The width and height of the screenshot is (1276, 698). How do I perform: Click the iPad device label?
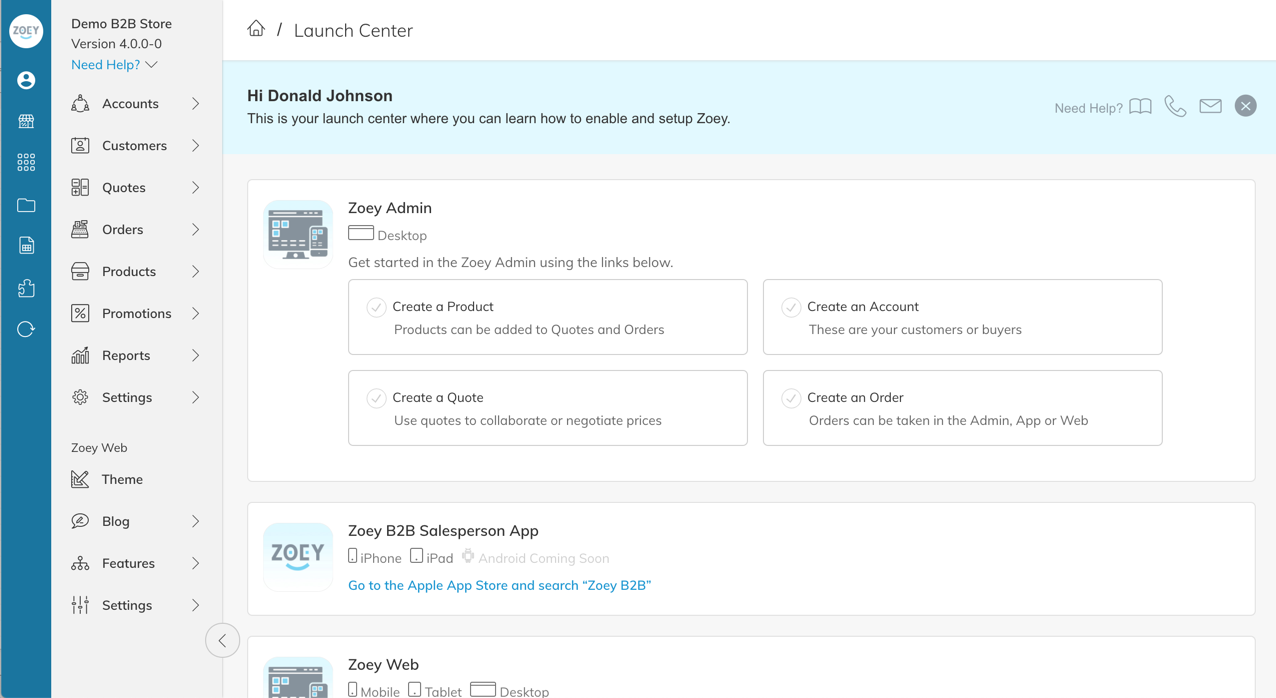[432, 557]
